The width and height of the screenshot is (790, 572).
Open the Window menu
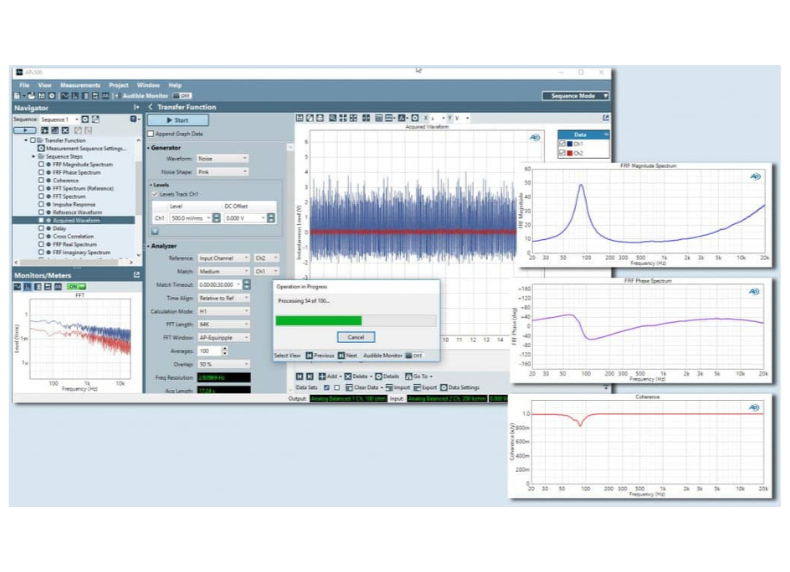click(x=148, y=85)
